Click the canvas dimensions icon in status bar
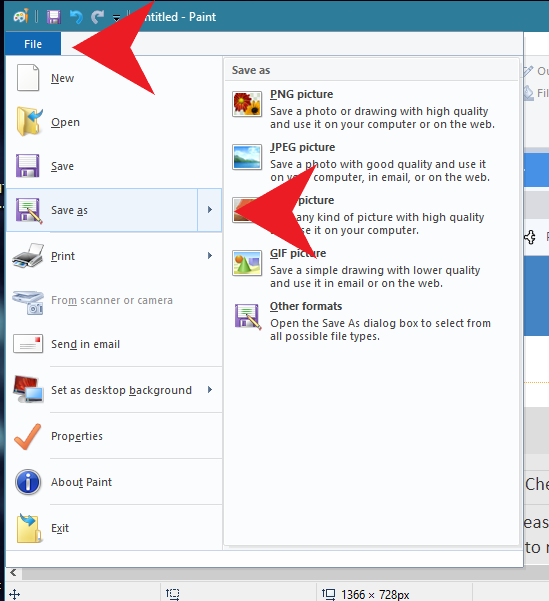Viewport: 549px width, 601px height. click(329, 594)
